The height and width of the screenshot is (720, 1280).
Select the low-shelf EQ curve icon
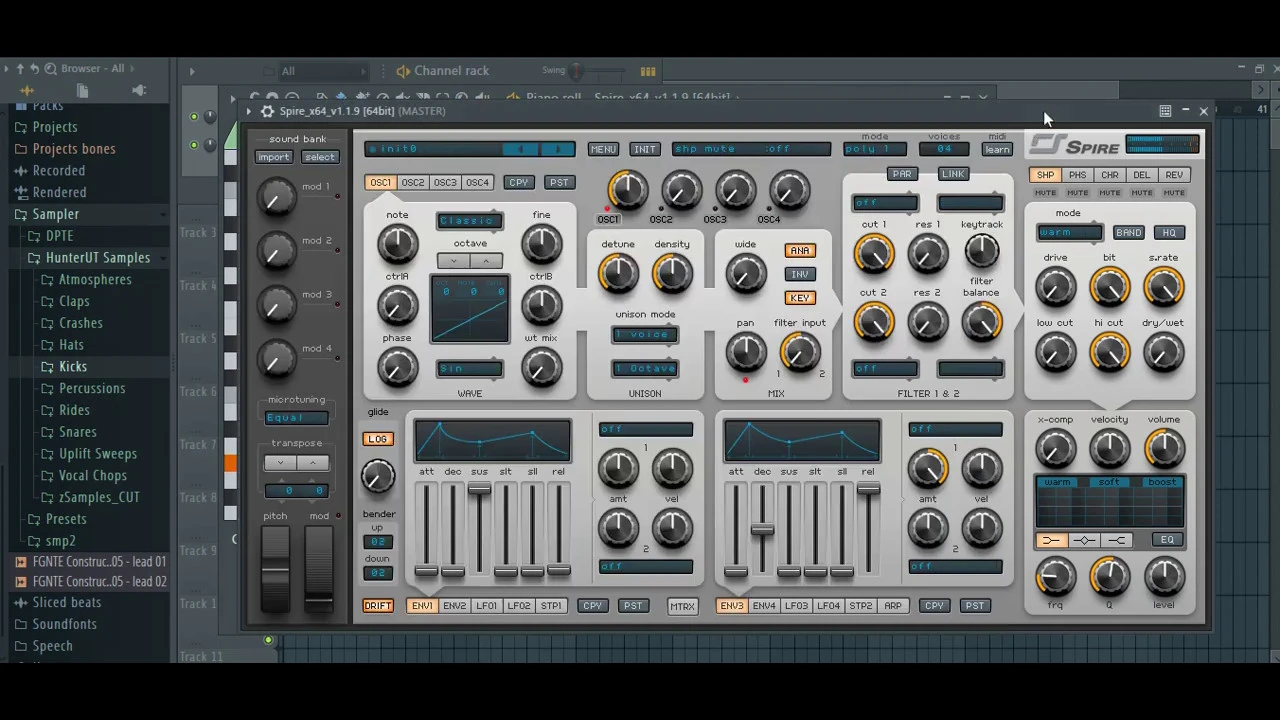pos(1051,541)
